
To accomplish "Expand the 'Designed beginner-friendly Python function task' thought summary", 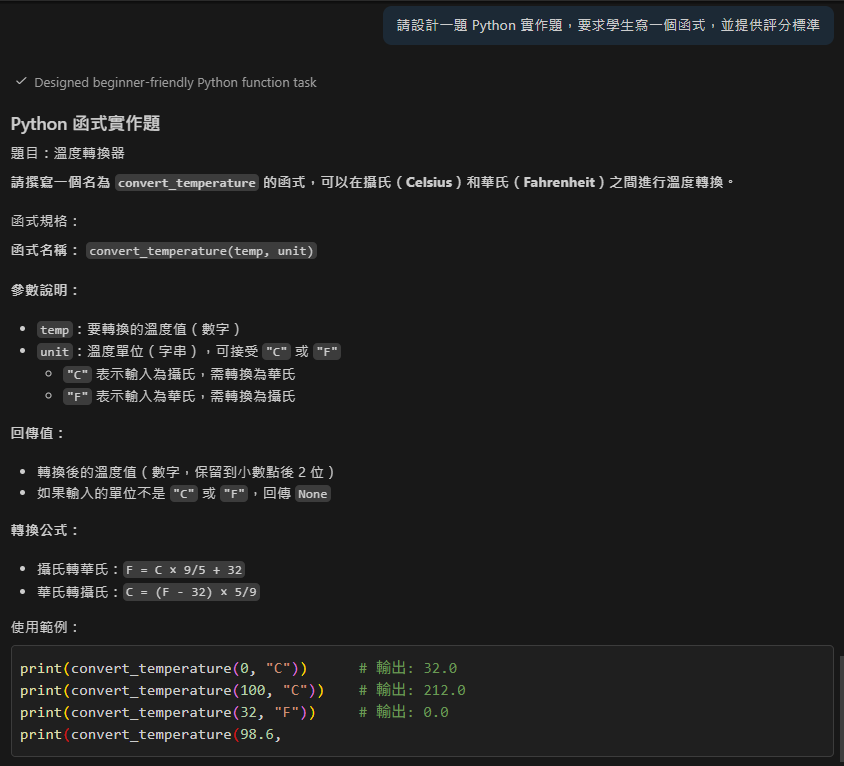I will 172,83.
